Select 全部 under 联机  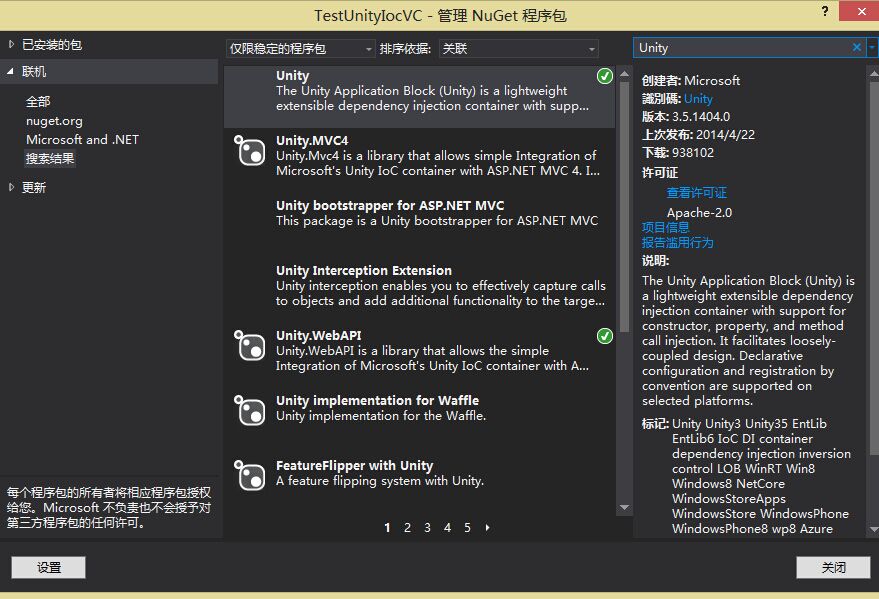click(38, 101)
